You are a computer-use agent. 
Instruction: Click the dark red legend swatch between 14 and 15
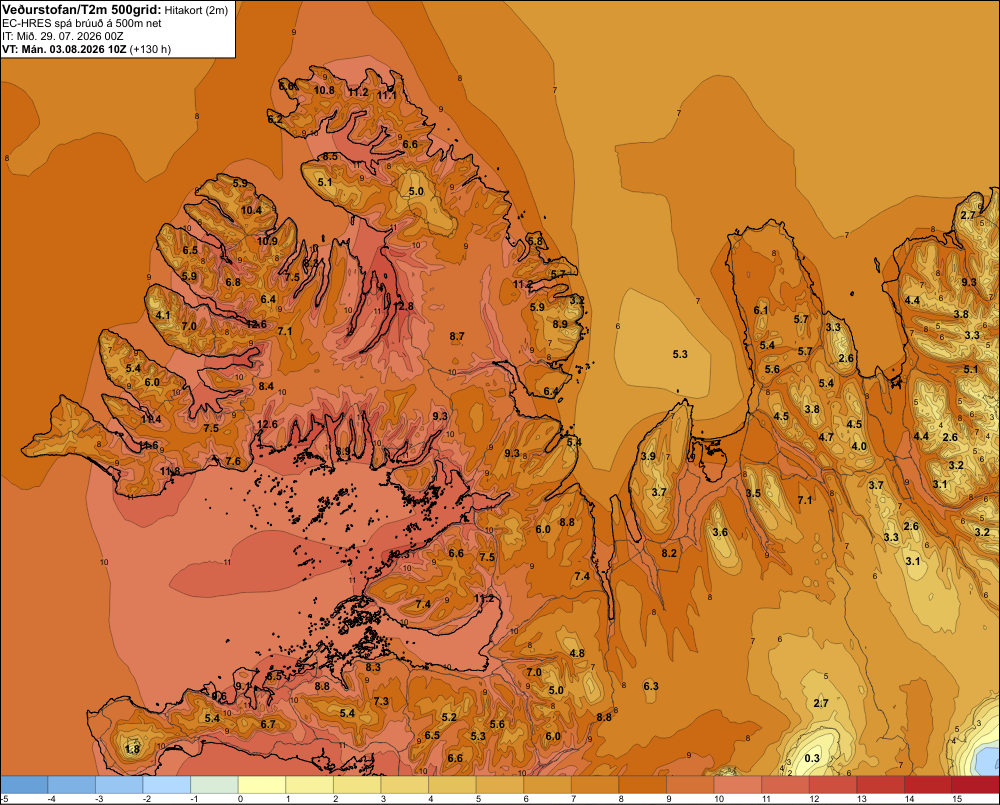coord(927,785)
